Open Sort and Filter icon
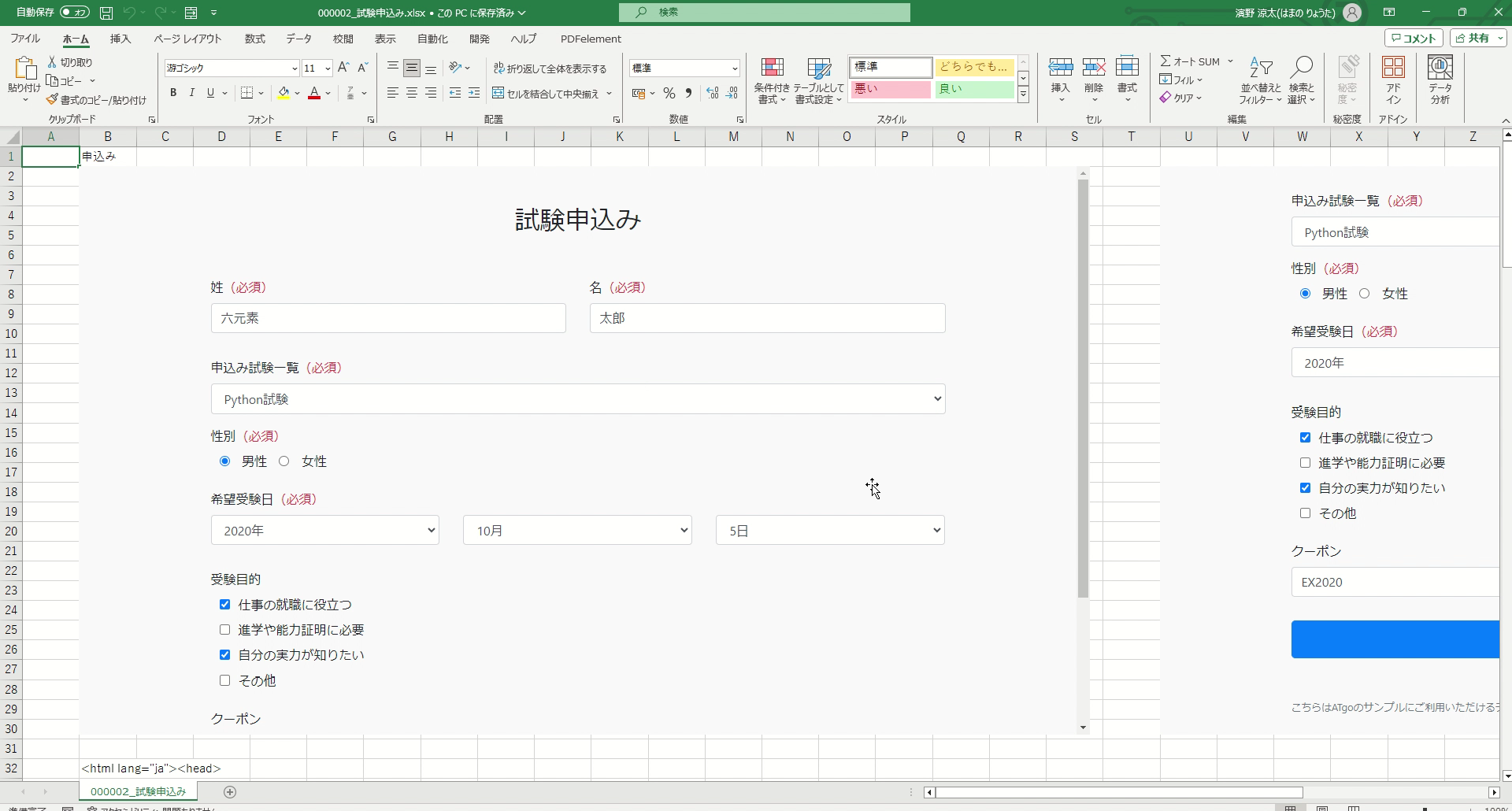The image size is (1512, 811). pyautogui.click(x=1261, y=68)
